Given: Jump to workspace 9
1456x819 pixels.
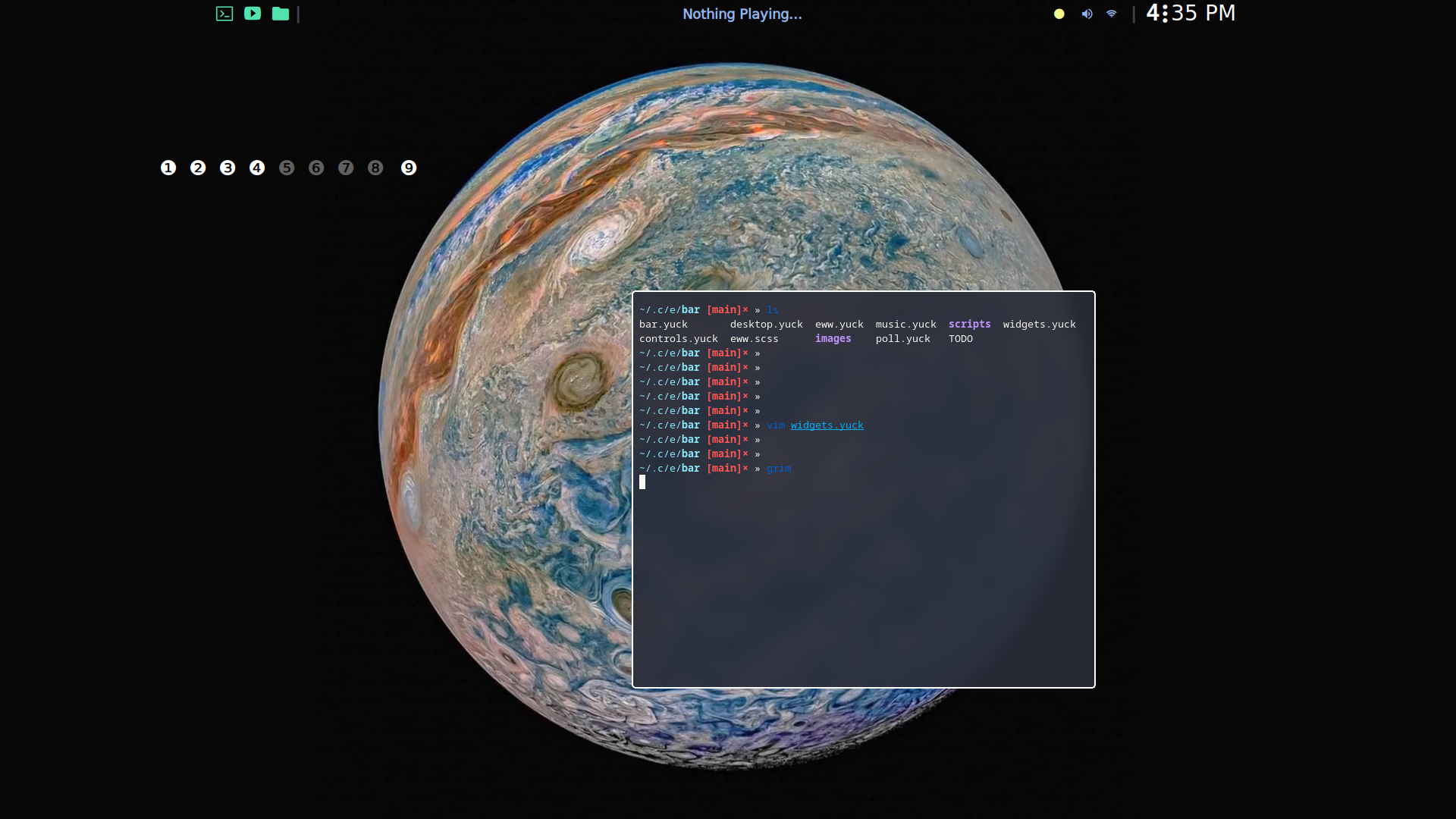Looking at the screenshot, I should click(409, 168).
